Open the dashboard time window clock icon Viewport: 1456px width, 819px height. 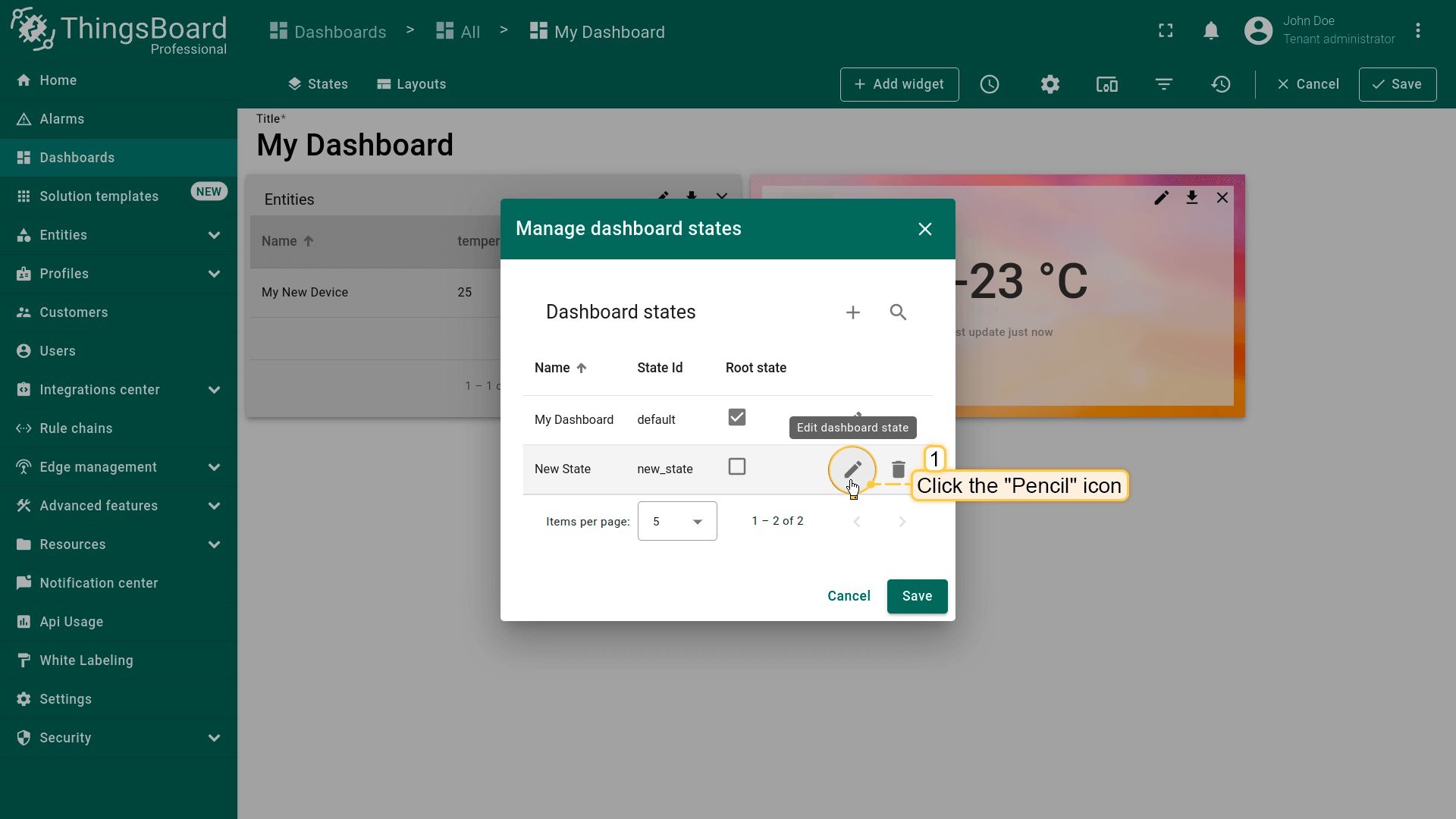tap(990, 84)
